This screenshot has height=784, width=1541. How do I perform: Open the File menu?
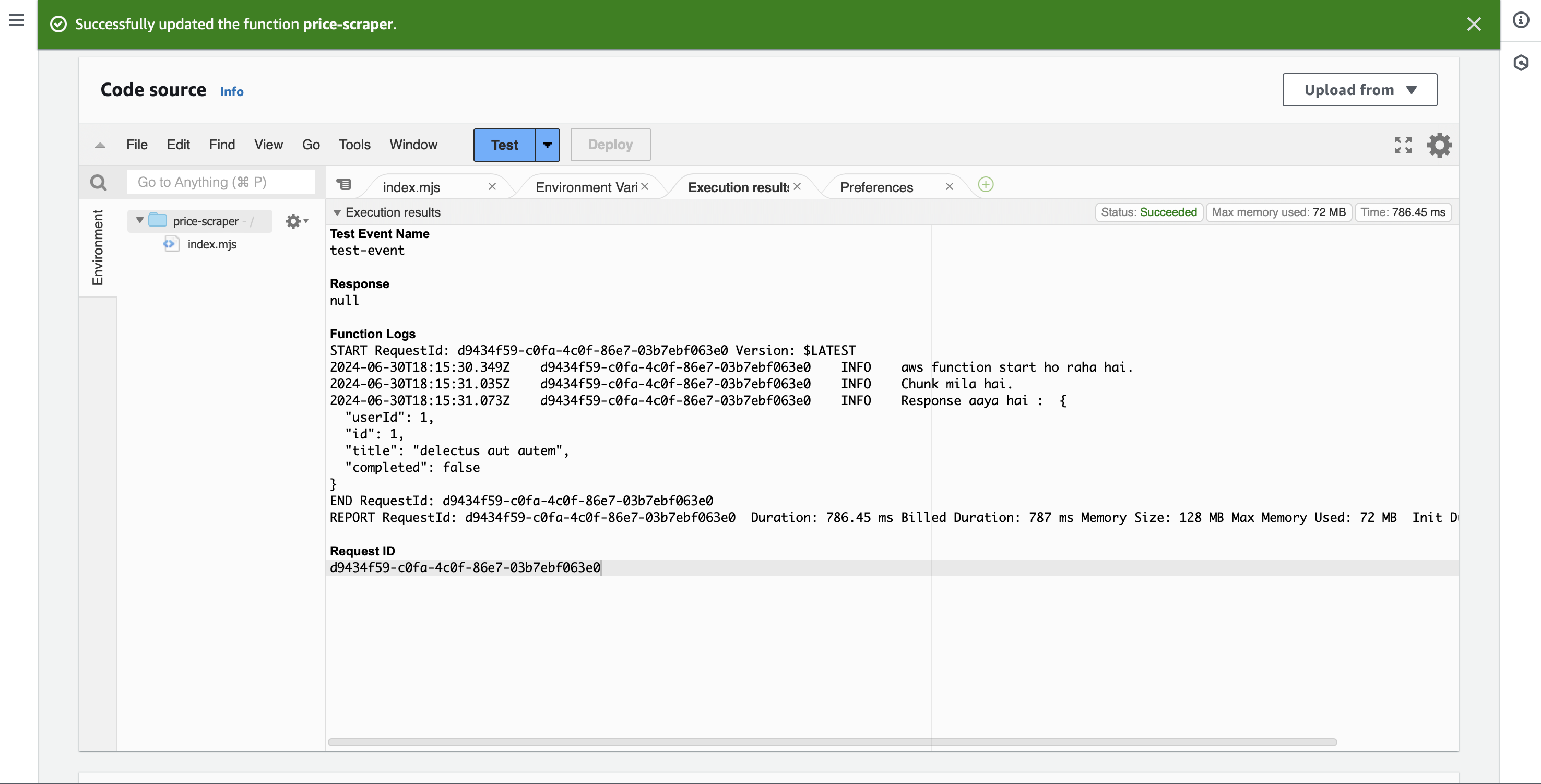pos(136,145)
